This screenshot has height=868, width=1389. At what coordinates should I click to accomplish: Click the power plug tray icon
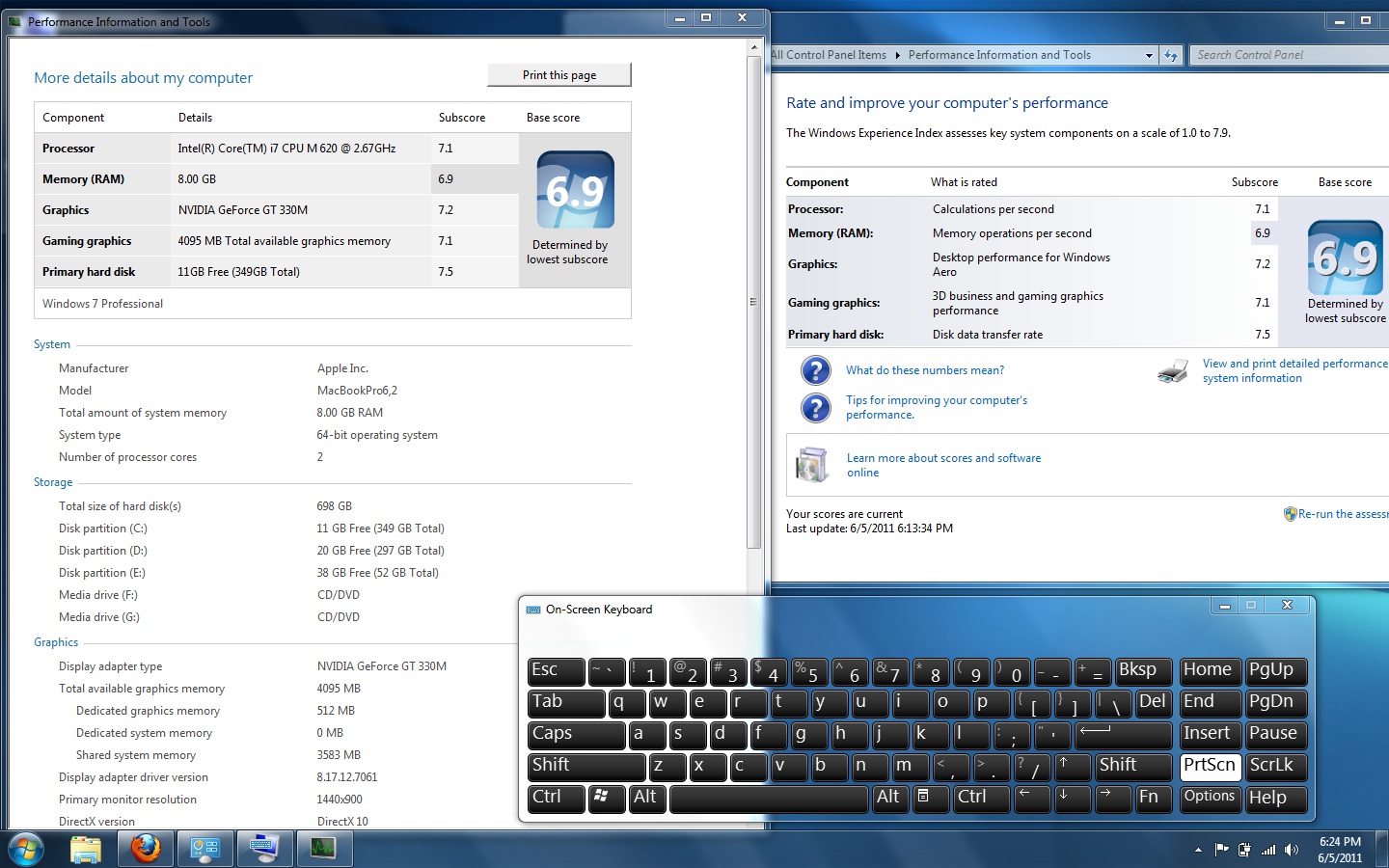(x=1244, y=850)
